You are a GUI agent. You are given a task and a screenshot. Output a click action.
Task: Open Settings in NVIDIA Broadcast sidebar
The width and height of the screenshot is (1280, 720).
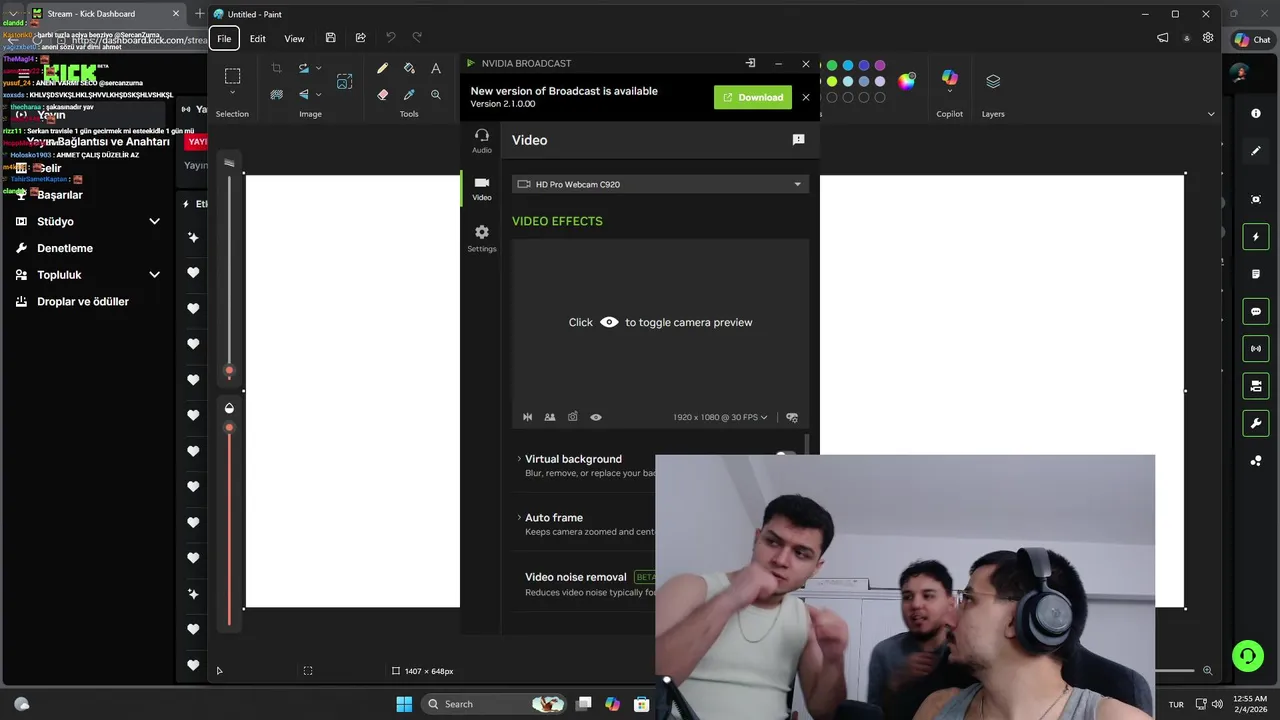tap(482, 238)
